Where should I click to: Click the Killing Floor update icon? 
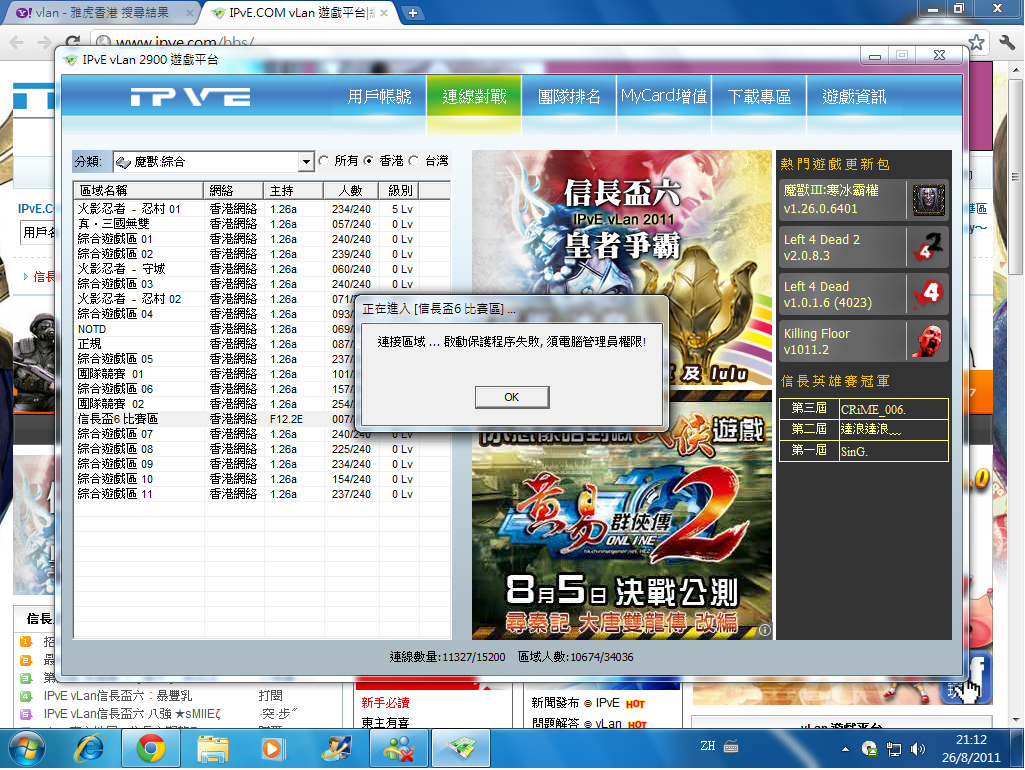[928, 341]
